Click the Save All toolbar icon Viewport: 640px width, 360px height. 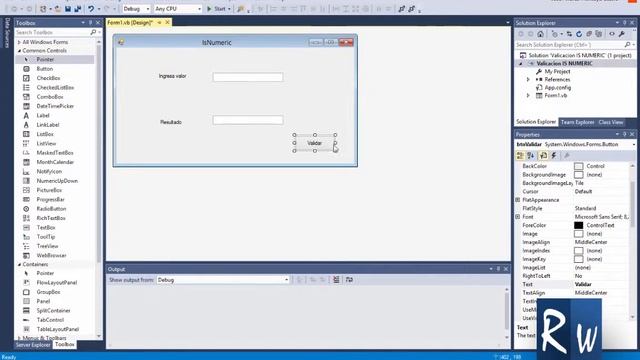[x=78, y=9]
